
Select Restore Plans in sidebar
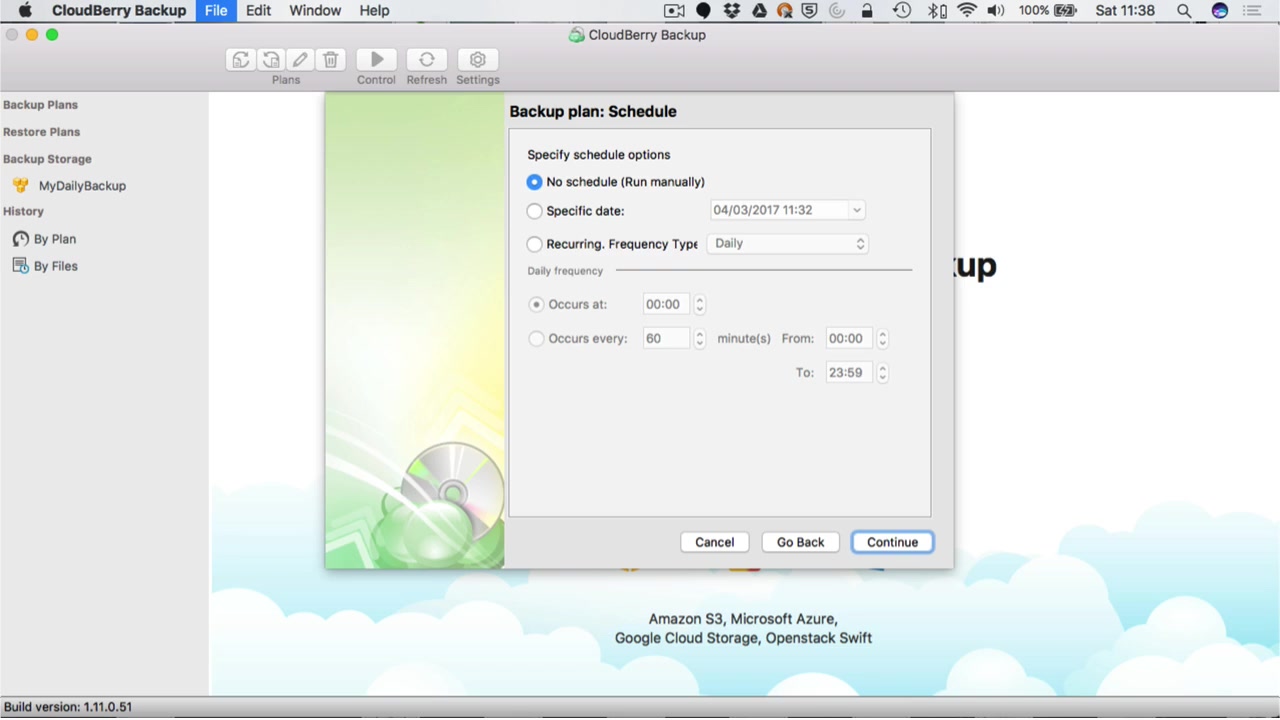point(41,132)
